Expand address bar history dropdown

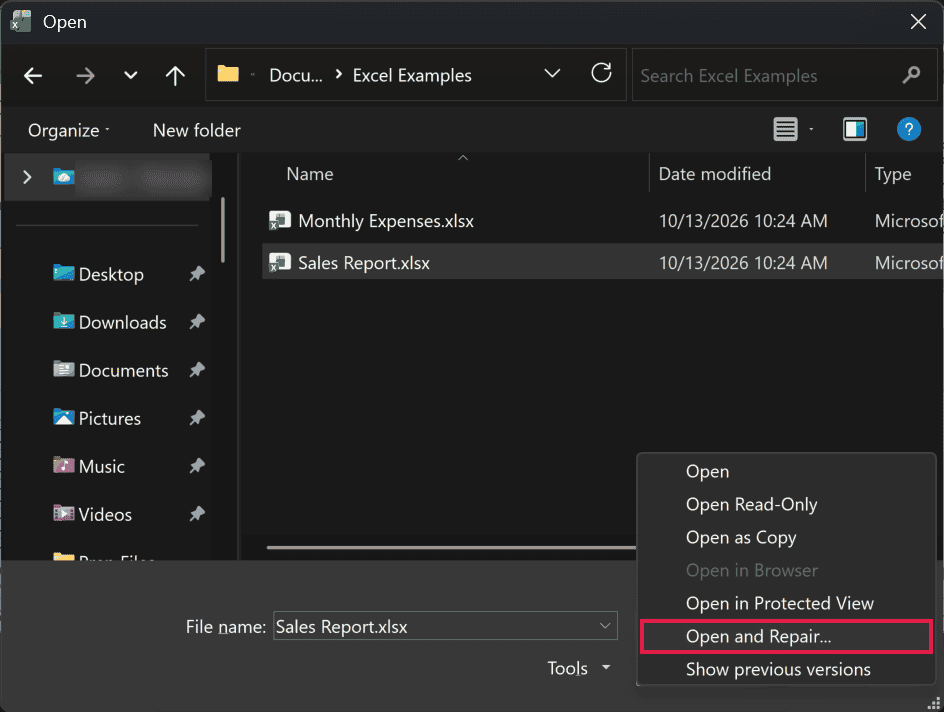(x=552, y=74)
